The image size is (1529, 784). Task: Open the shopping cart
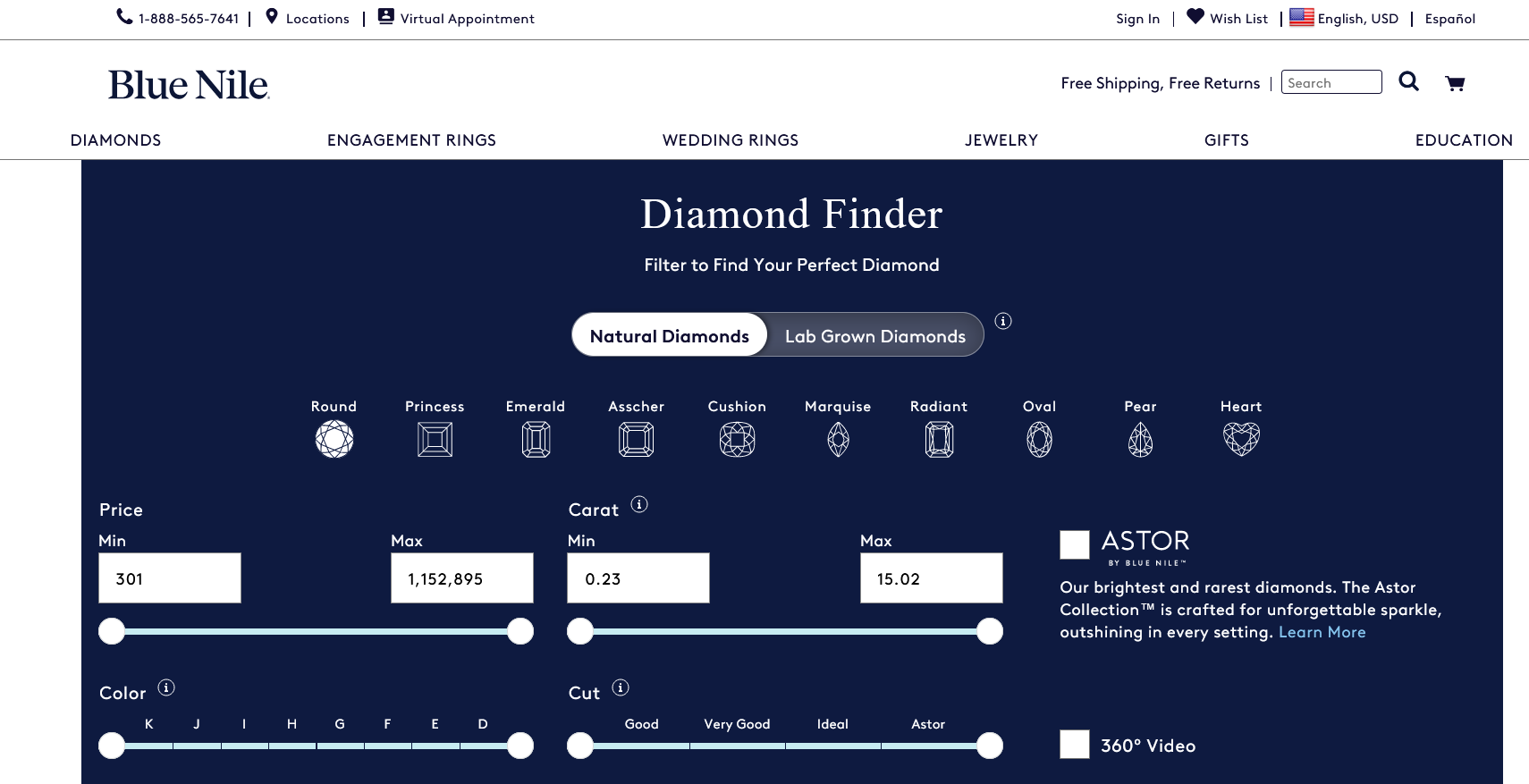click(1455, 83)
